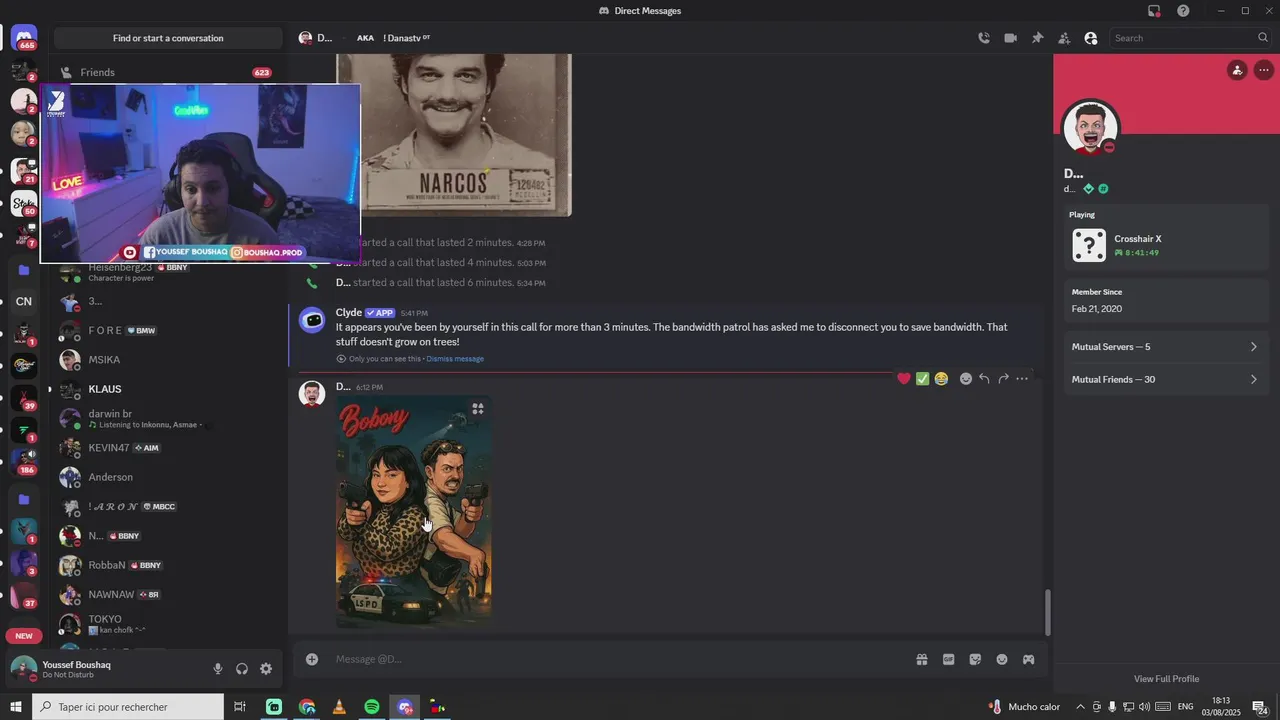This screenshot has height=720, width=1280.
Task: Open pinned messages
Action: click(x=1037, y=38)
